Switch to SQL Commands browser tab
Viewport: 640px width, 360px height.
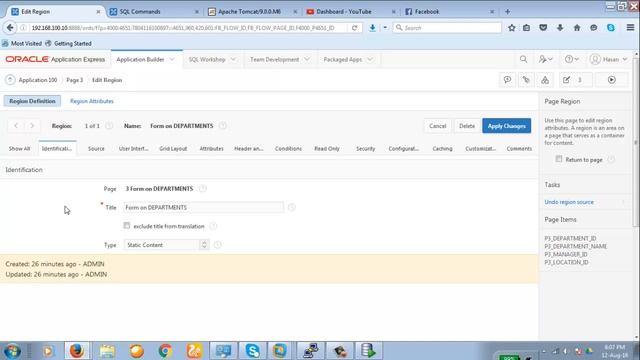[153, 11]
